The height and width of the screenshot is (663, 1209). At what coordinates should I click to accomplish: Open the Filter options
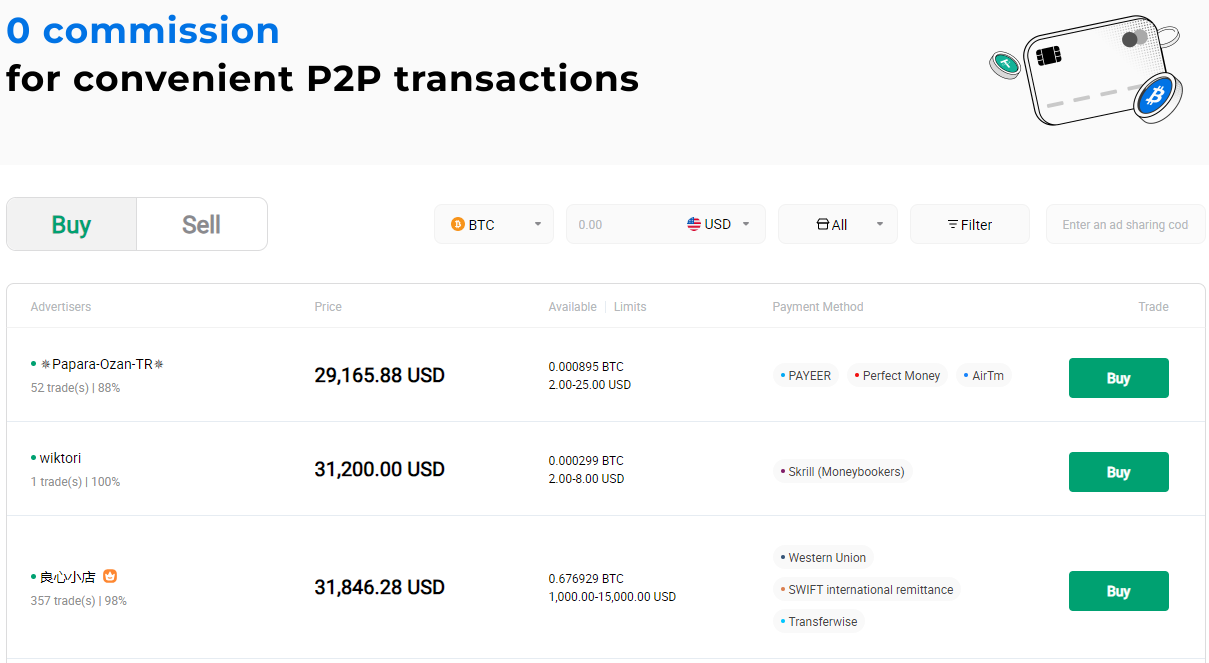[x=969, y=224]
